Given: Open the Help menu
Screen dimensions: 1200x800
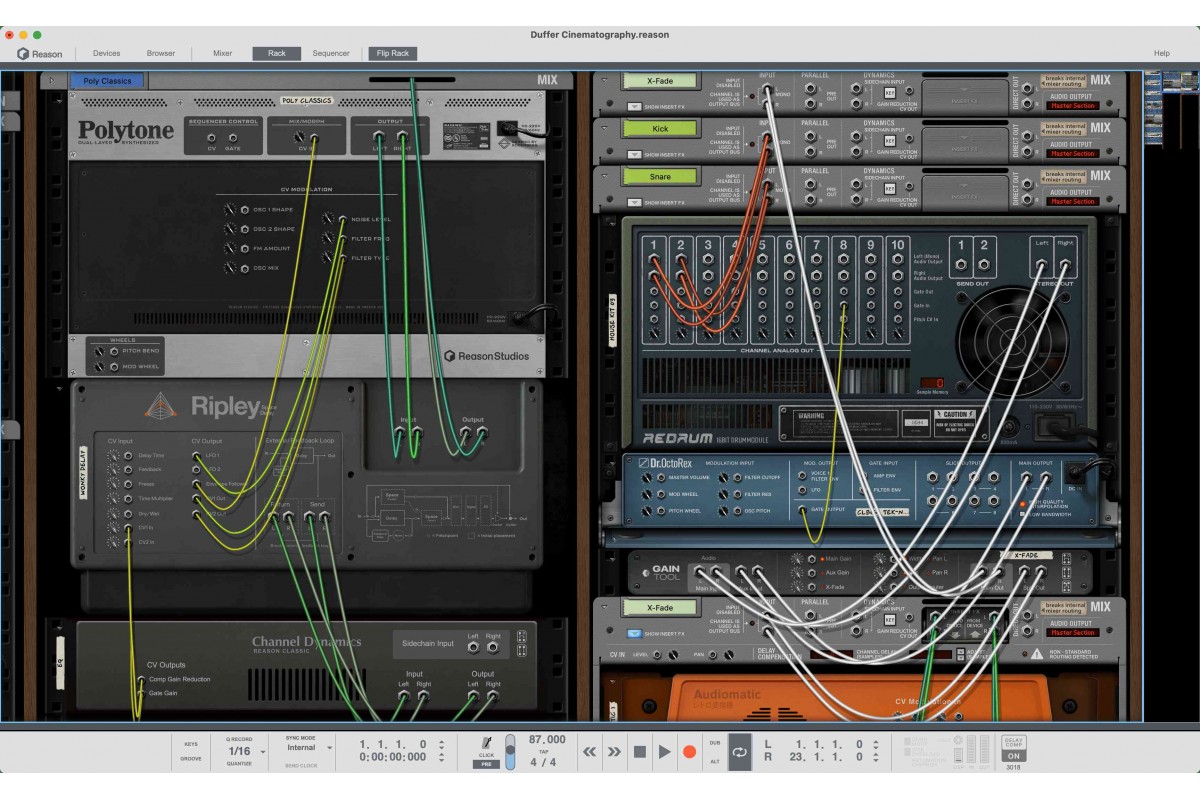Looking at the screenshot, I should [x=1161, y=53].
